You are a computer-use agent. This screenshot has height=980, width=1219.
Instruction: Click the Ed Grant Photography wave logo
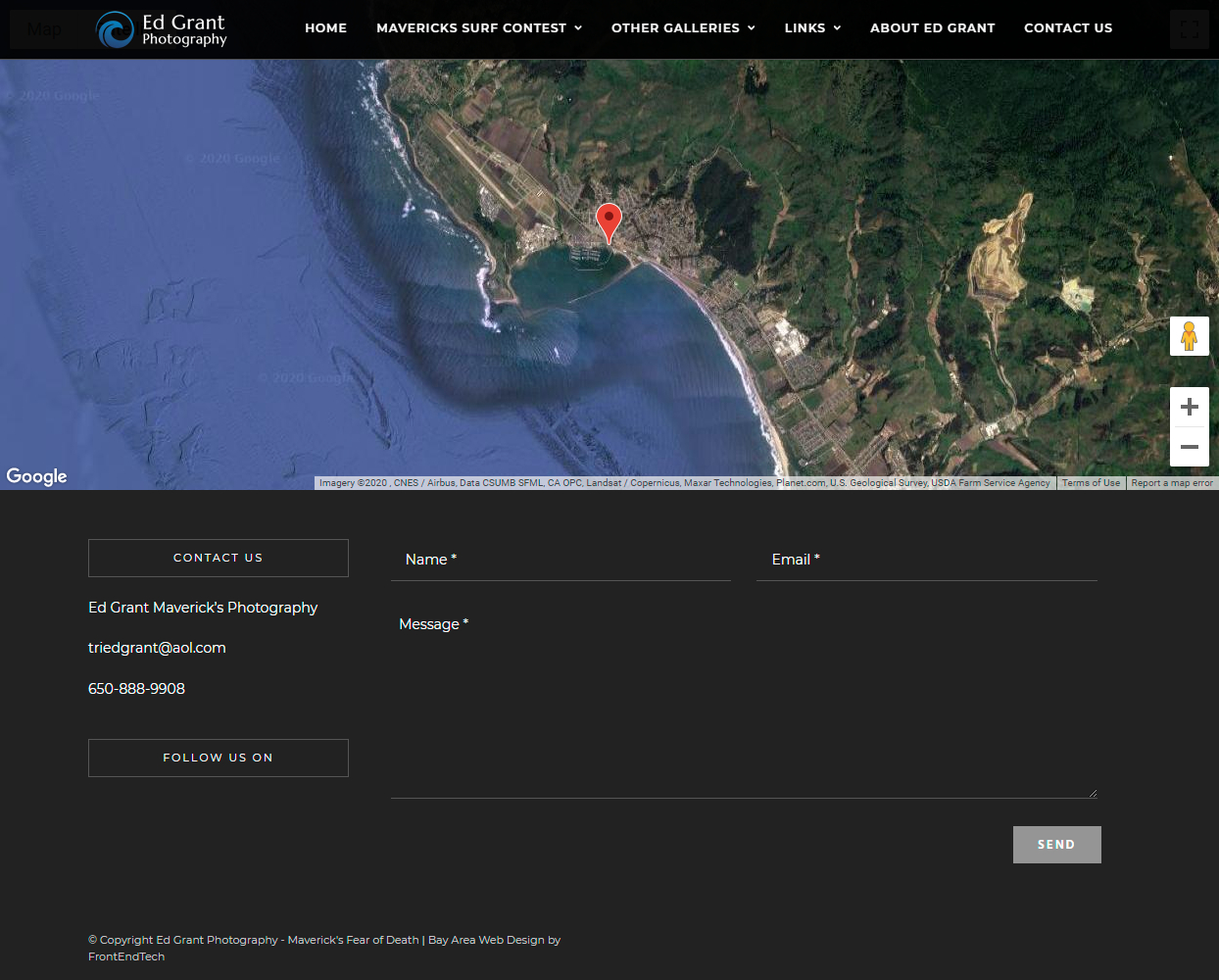tap(116, 29)
